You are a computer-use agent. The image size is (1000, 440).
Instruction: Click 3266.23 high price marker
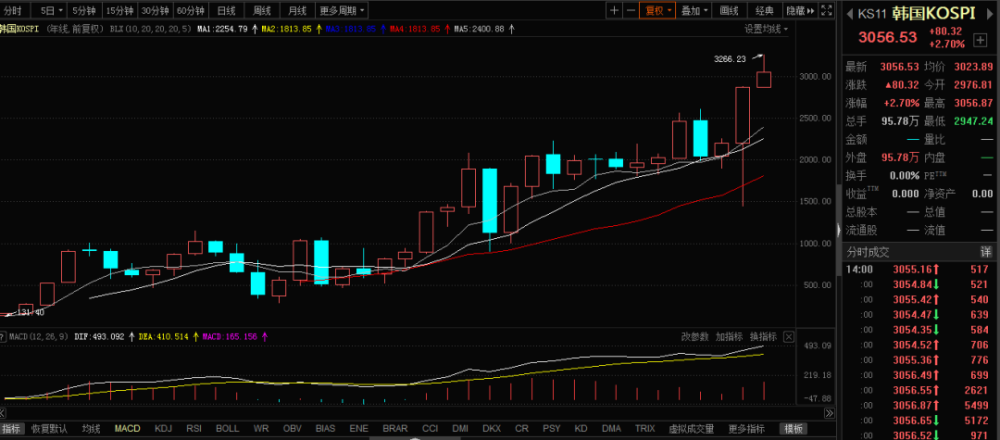click(730, 59)
